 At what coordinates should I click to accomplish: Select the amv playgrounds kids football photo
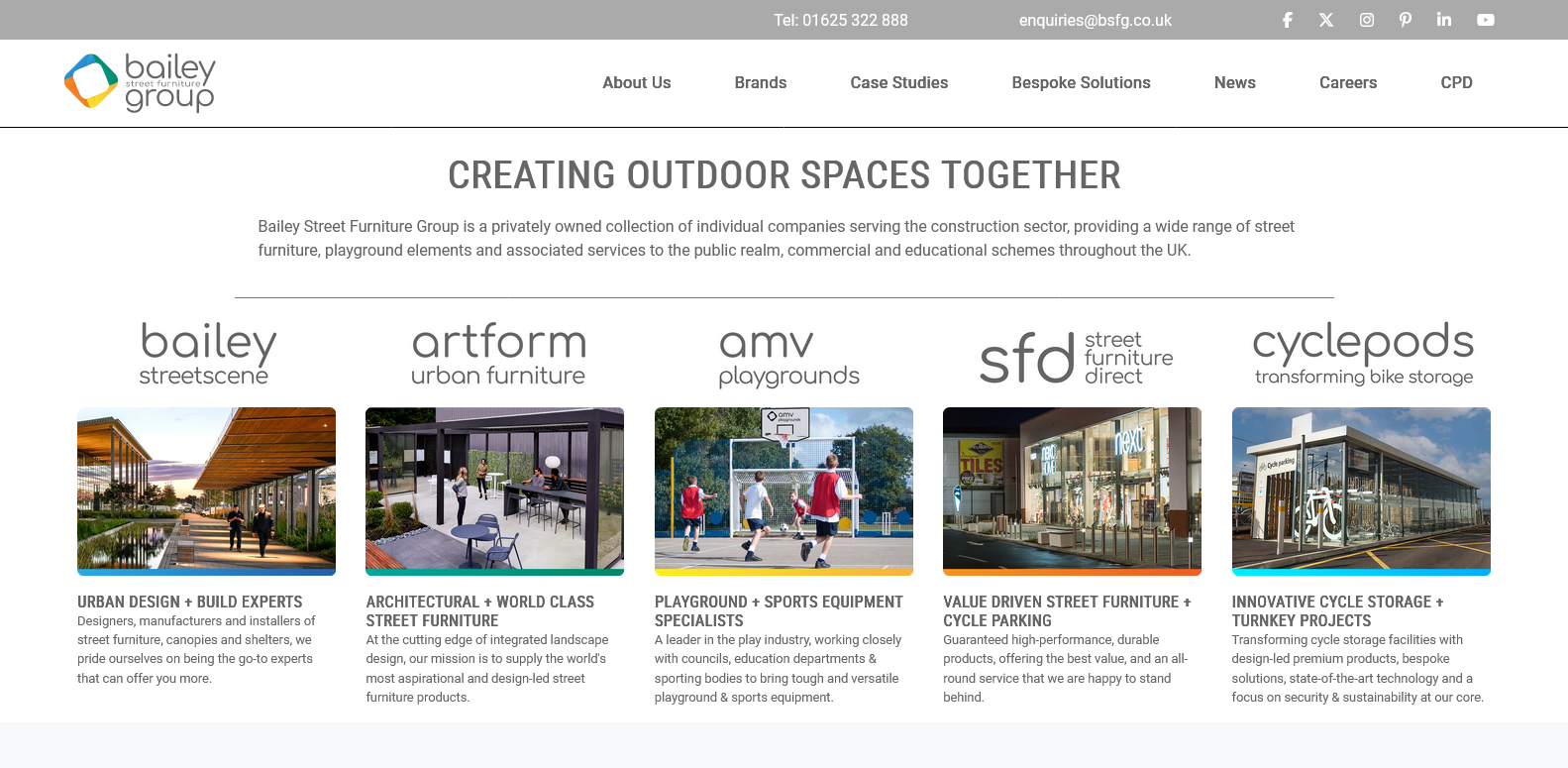(x=784, y=492)
